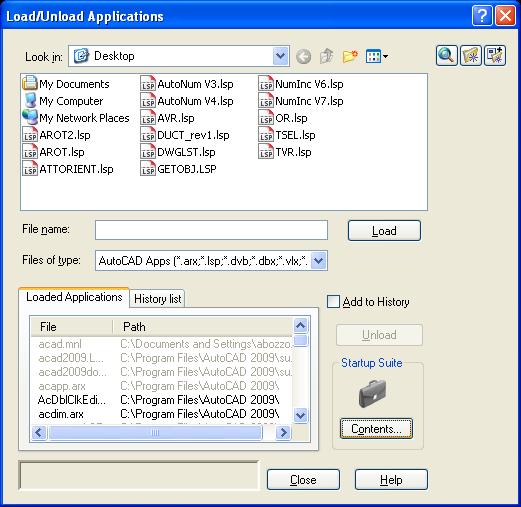Select the acdim.arx row

162,414
